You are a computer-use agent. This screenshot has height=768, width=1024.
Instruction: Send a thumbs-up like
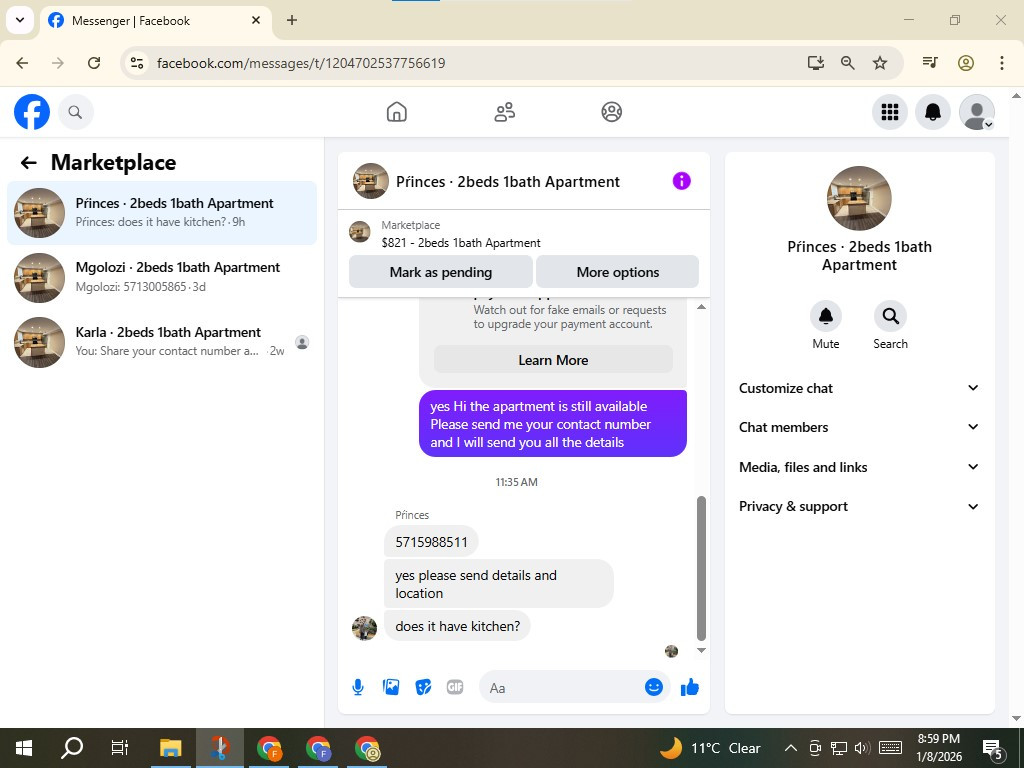click(x=690, y=687)
